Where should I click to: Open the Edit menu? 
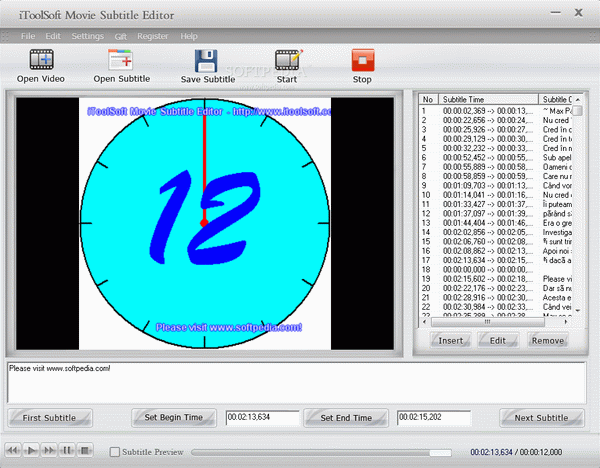pos(53,36)
